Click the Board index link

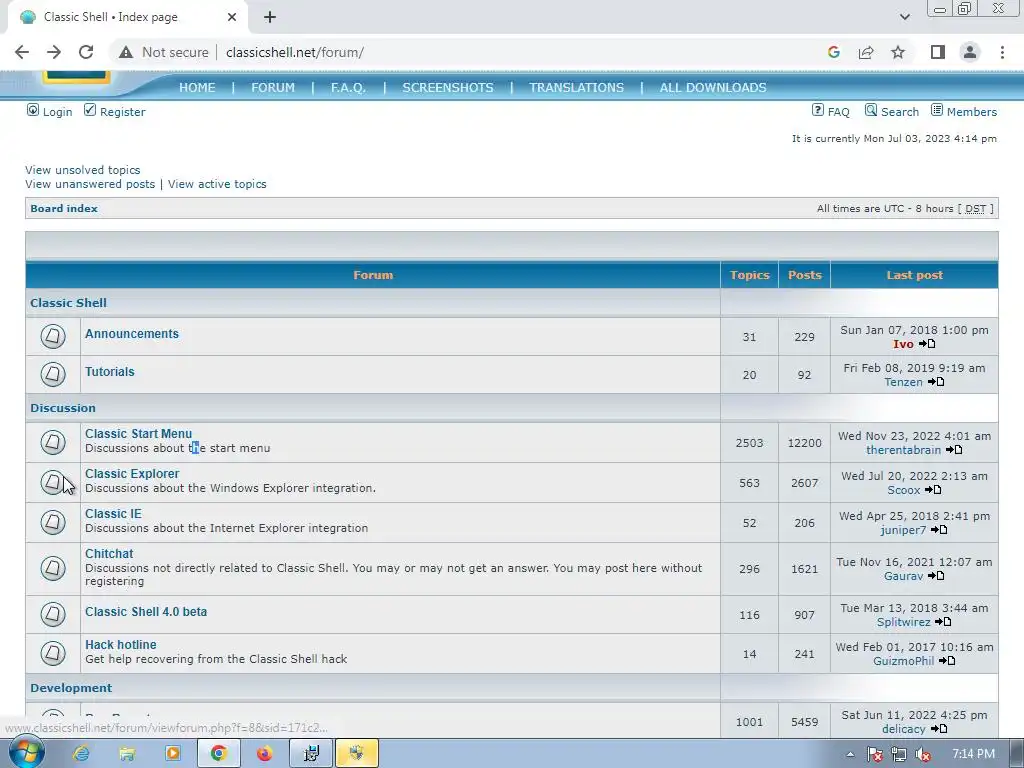point(64,208)
